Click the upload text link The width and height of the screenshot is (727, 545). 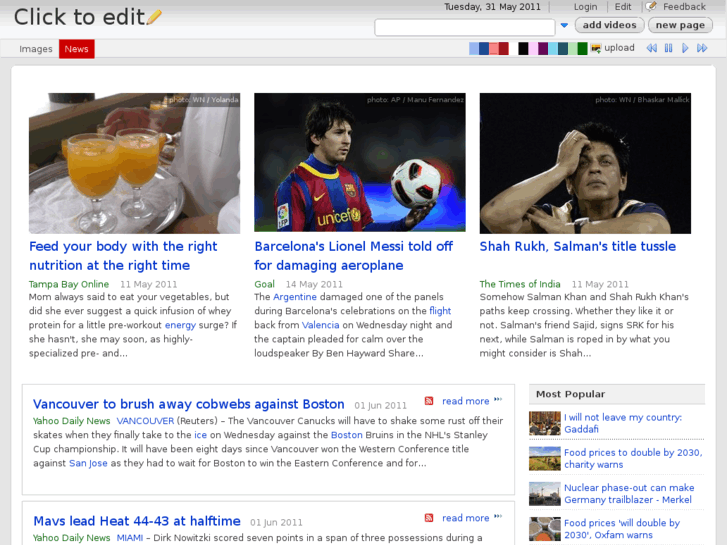pyautogui.click(x=619, y=48)
